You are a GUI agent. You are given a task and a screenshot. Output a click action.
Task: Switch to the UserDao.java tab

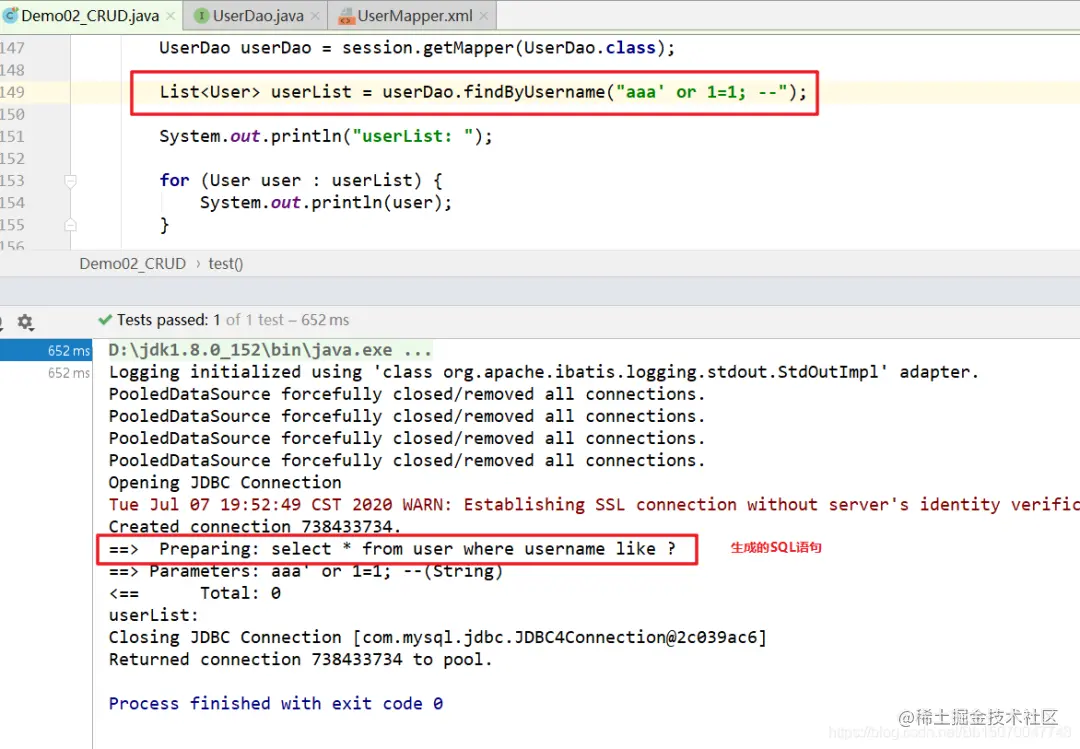click(x=258, y=16)
